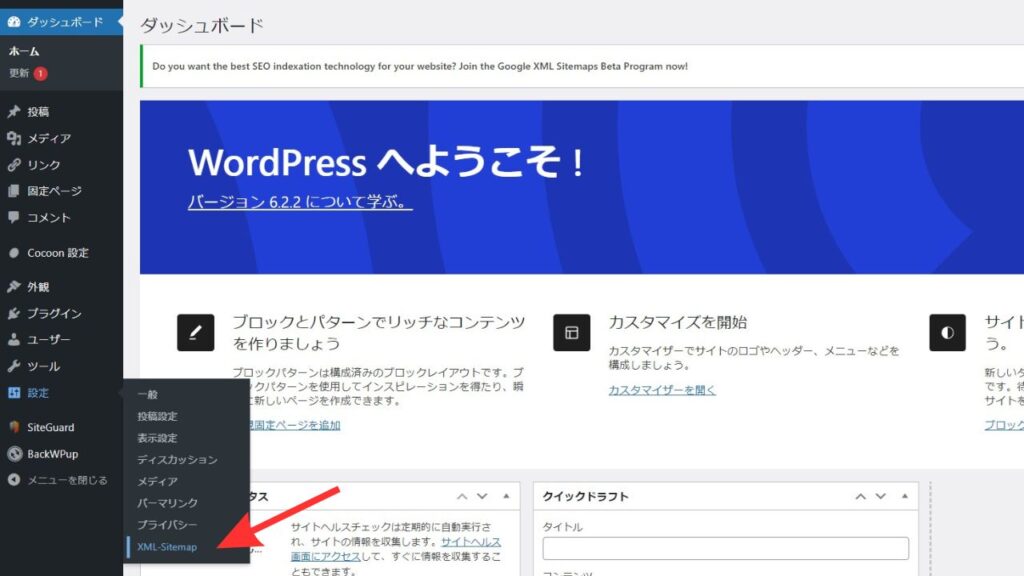Click the settings sliders icon beside 設定

14,392
